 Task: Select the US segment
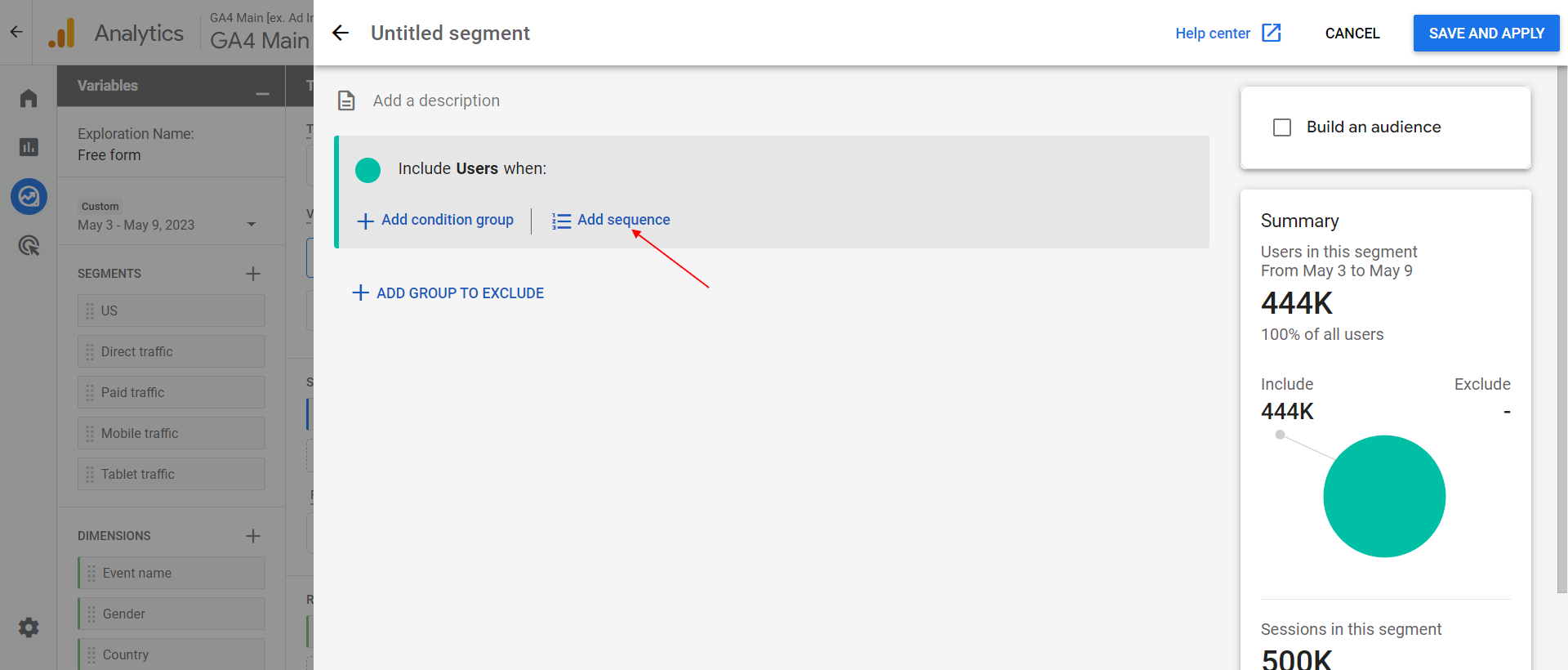(x=171, y=310)
